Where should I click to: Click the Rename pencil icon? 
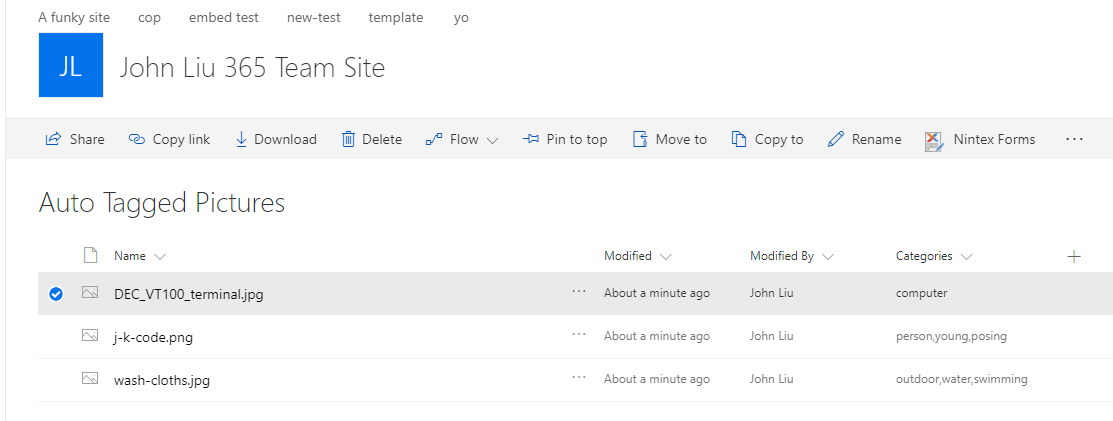(836, 139)
